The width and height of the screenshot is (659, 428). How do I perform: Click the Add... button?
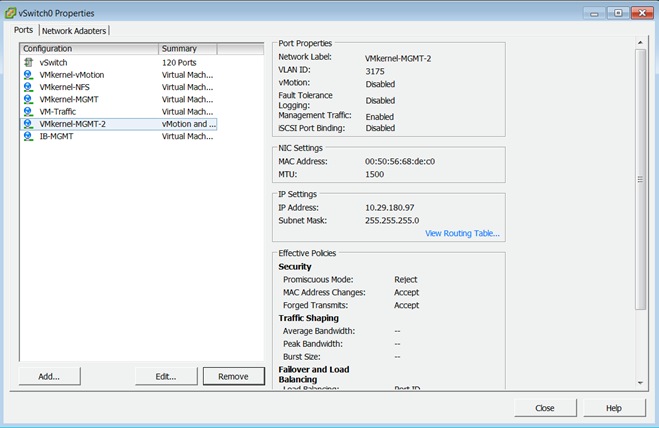(x=49, y=376)
